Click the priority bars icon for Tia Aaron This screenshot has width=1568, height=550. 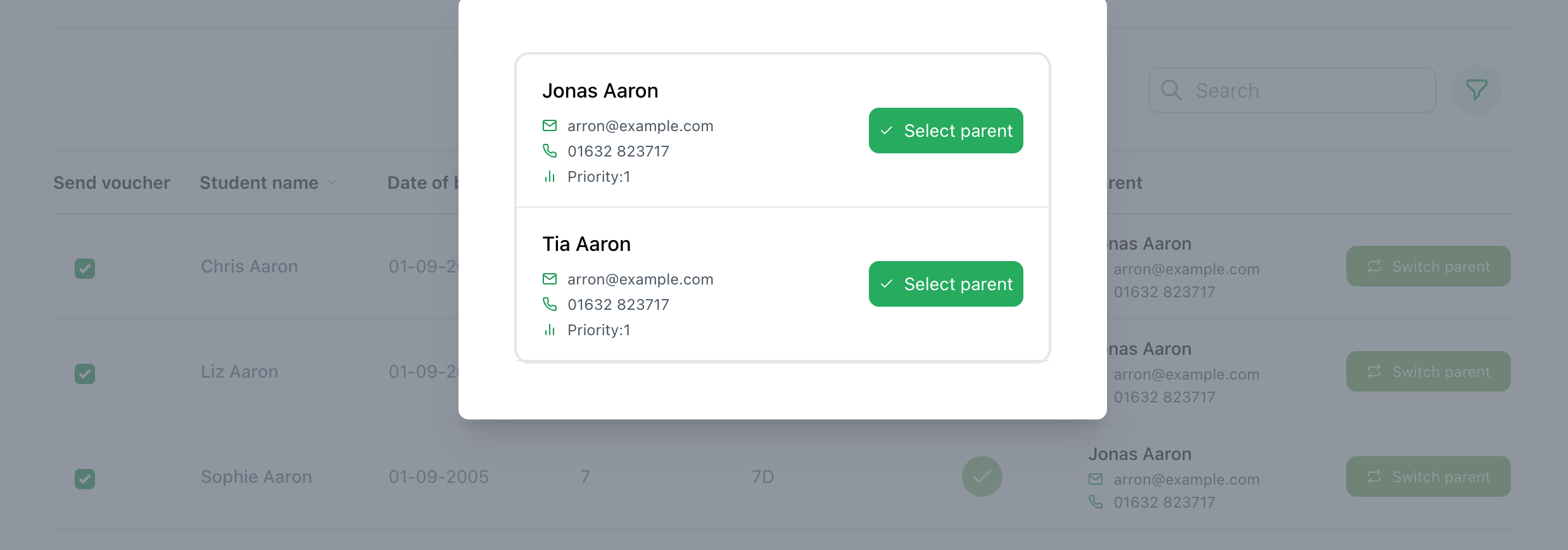pos(550,329)
